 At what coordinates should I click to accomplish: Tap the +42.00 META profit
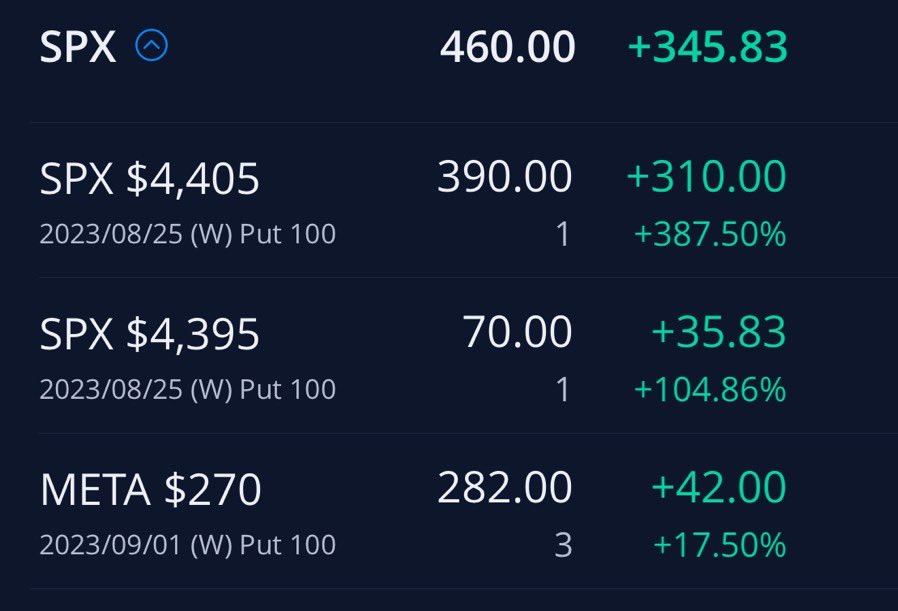(718, 488)
